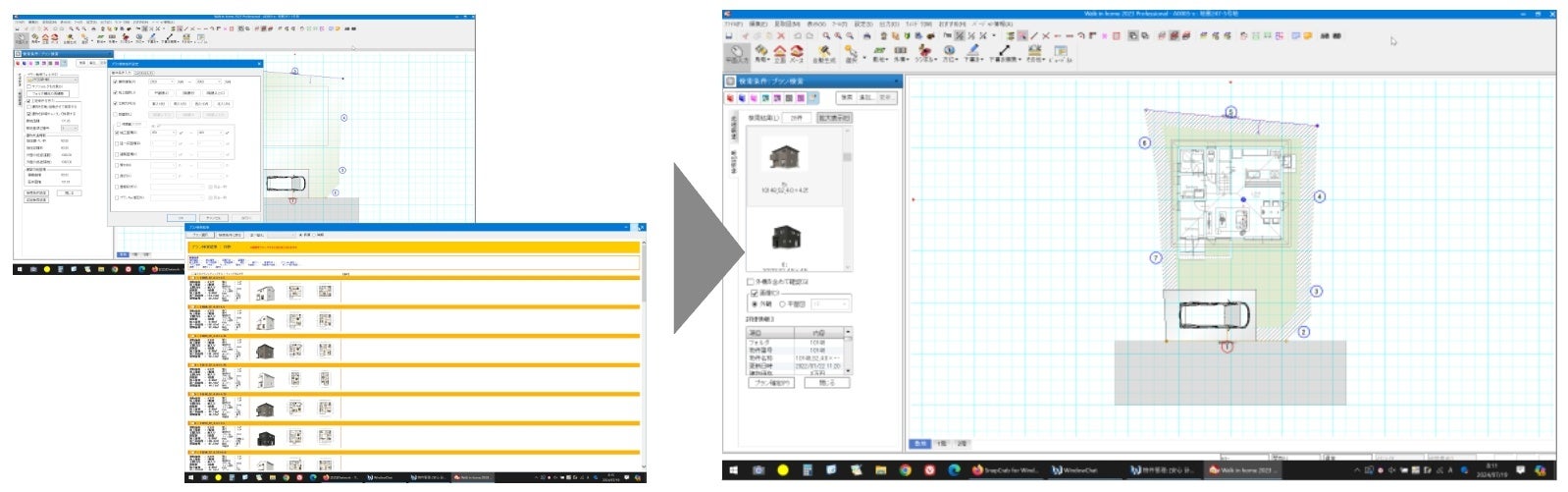
Task: Click the search (検索) button in panel
Action: pos(846,97)
